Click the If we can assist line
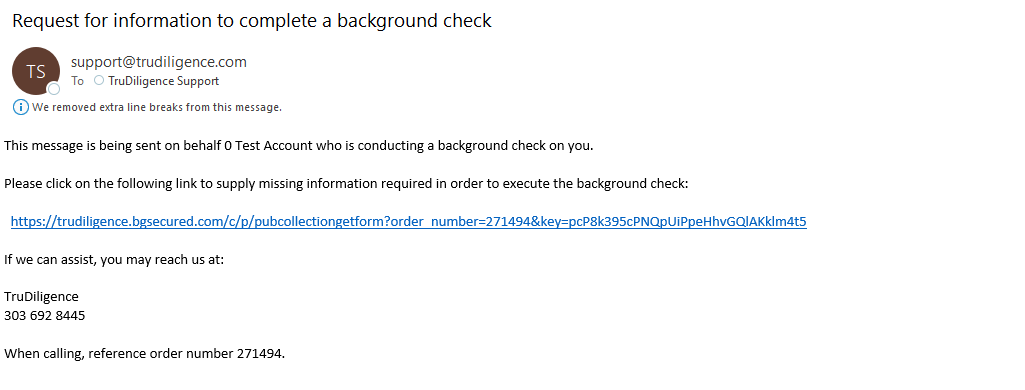This screenshot has height=390, width=1025. [114, 259]
